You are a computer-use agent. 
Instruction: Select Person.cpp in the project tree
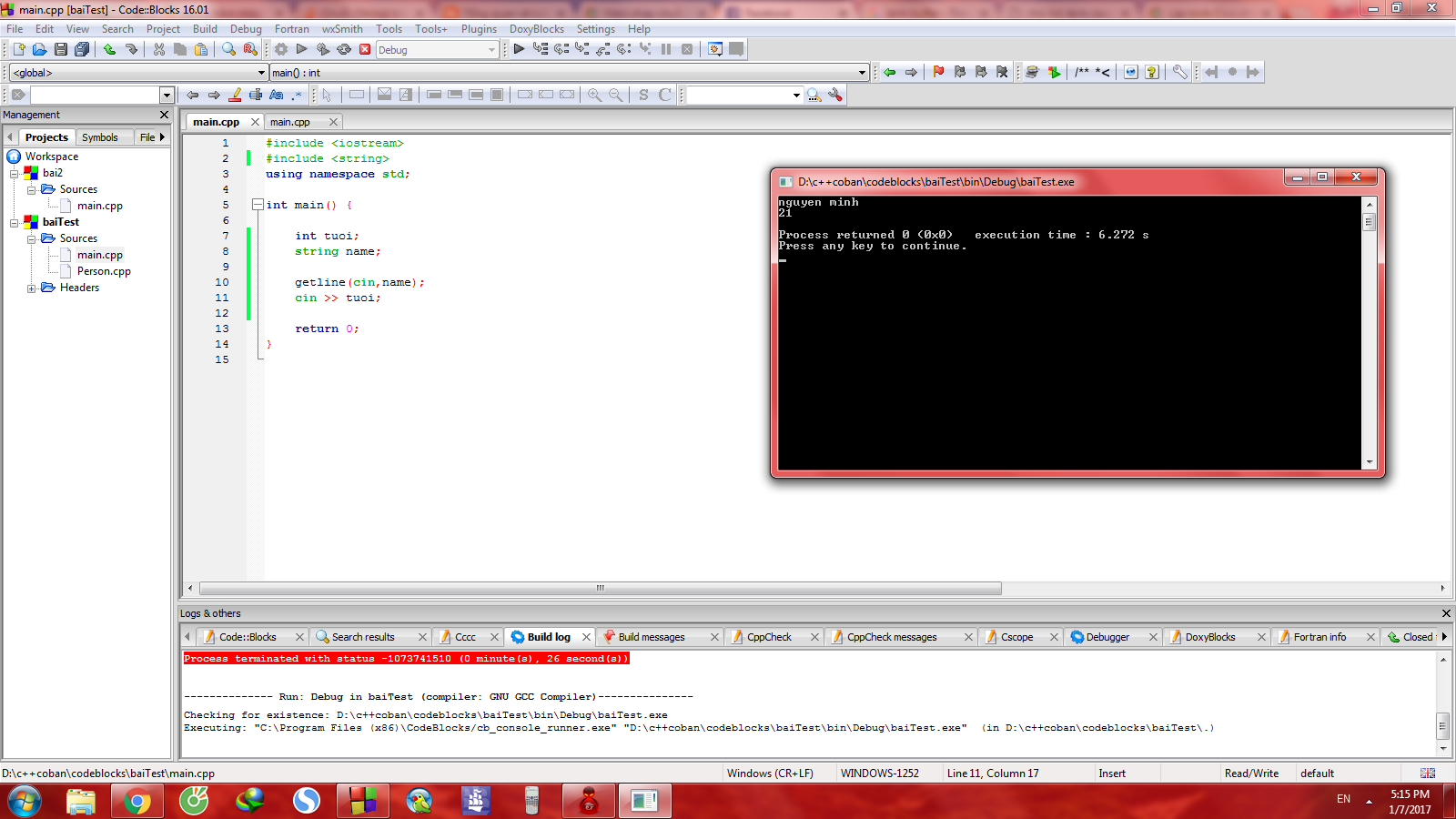tap(104, 271)
